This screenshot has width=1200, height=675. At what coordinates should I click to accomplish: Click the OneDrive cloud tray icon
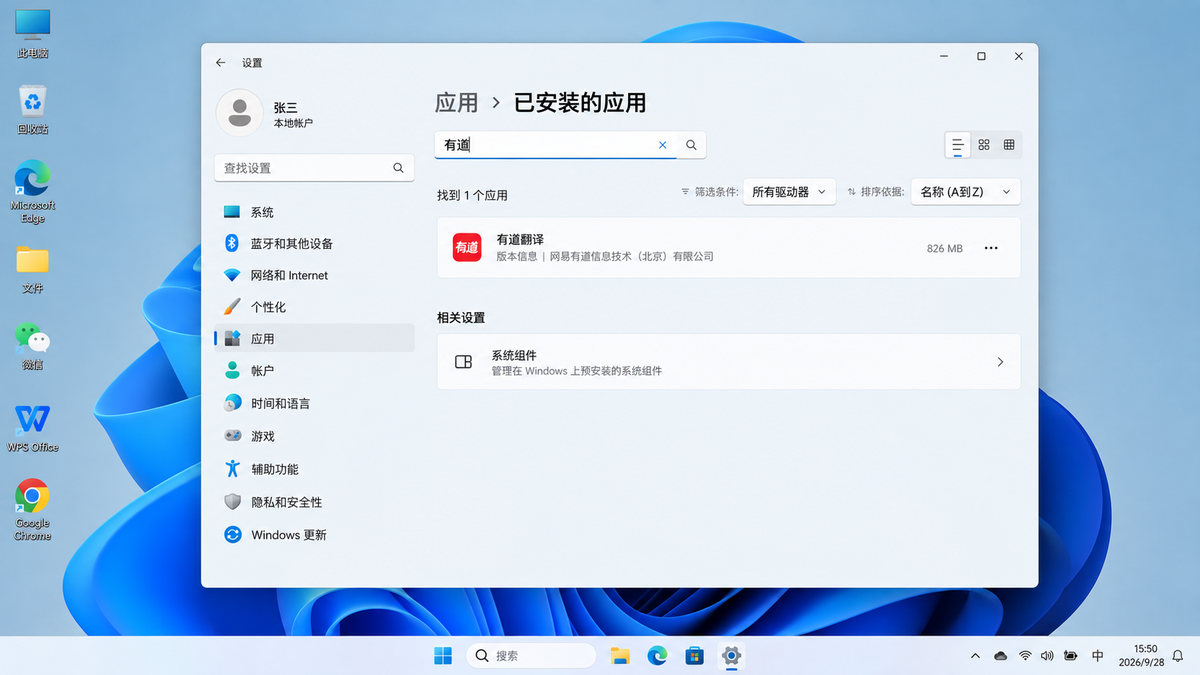click(x=1000, y=656)
